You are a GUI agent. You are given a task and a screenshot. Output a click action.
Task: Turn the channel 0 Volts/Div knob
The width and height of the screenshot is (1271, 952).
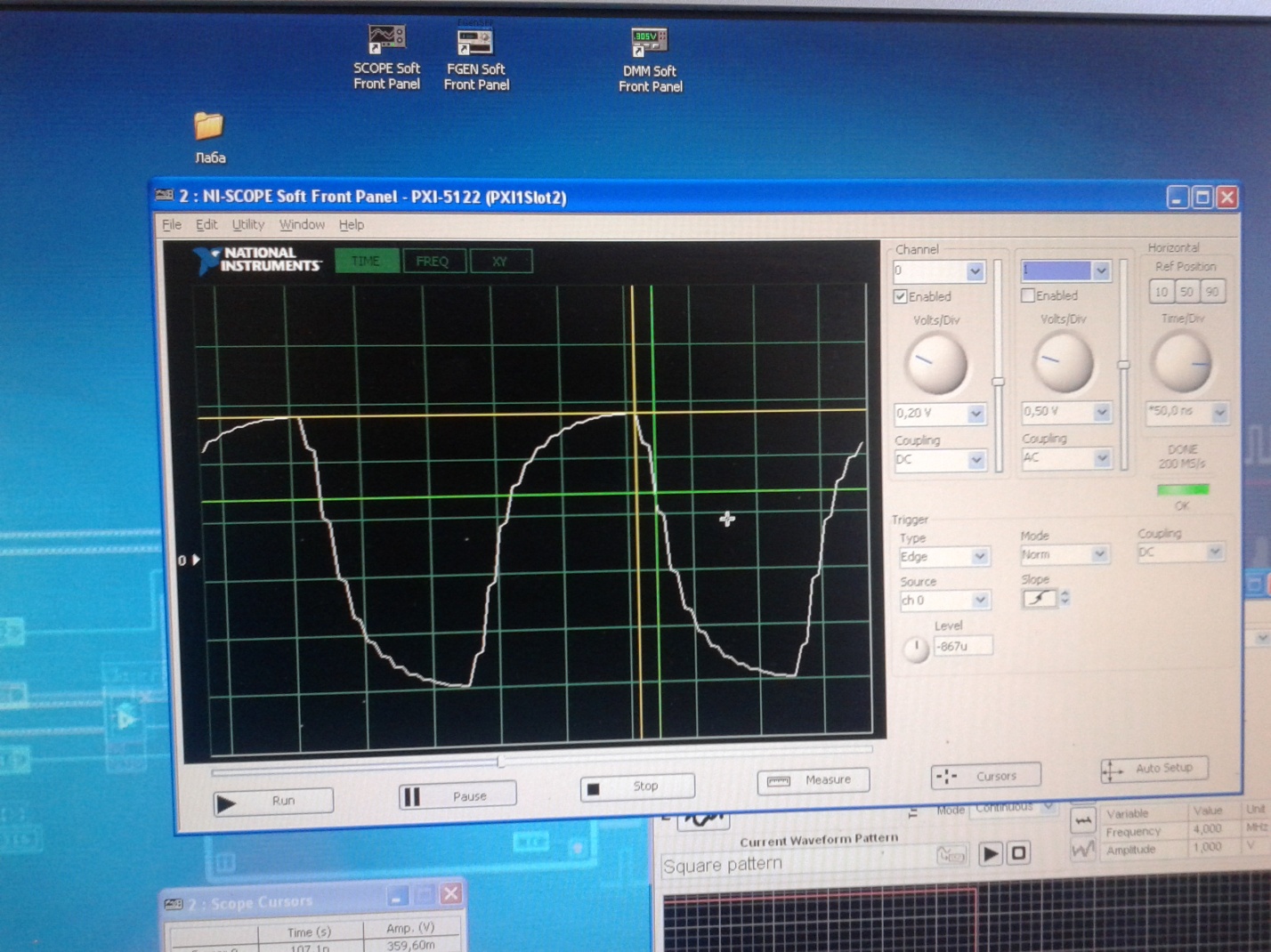tap(935, 365)
